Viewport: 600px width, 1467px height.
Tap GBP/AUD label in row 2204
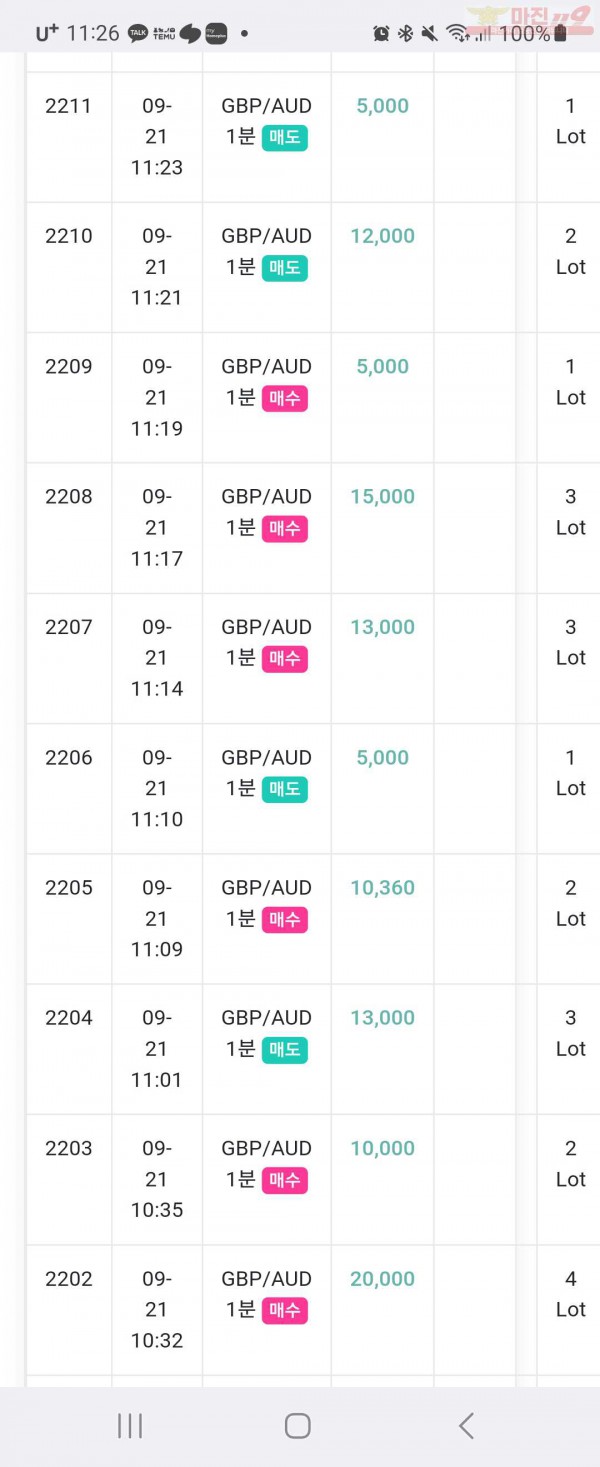click(266, 1018)
